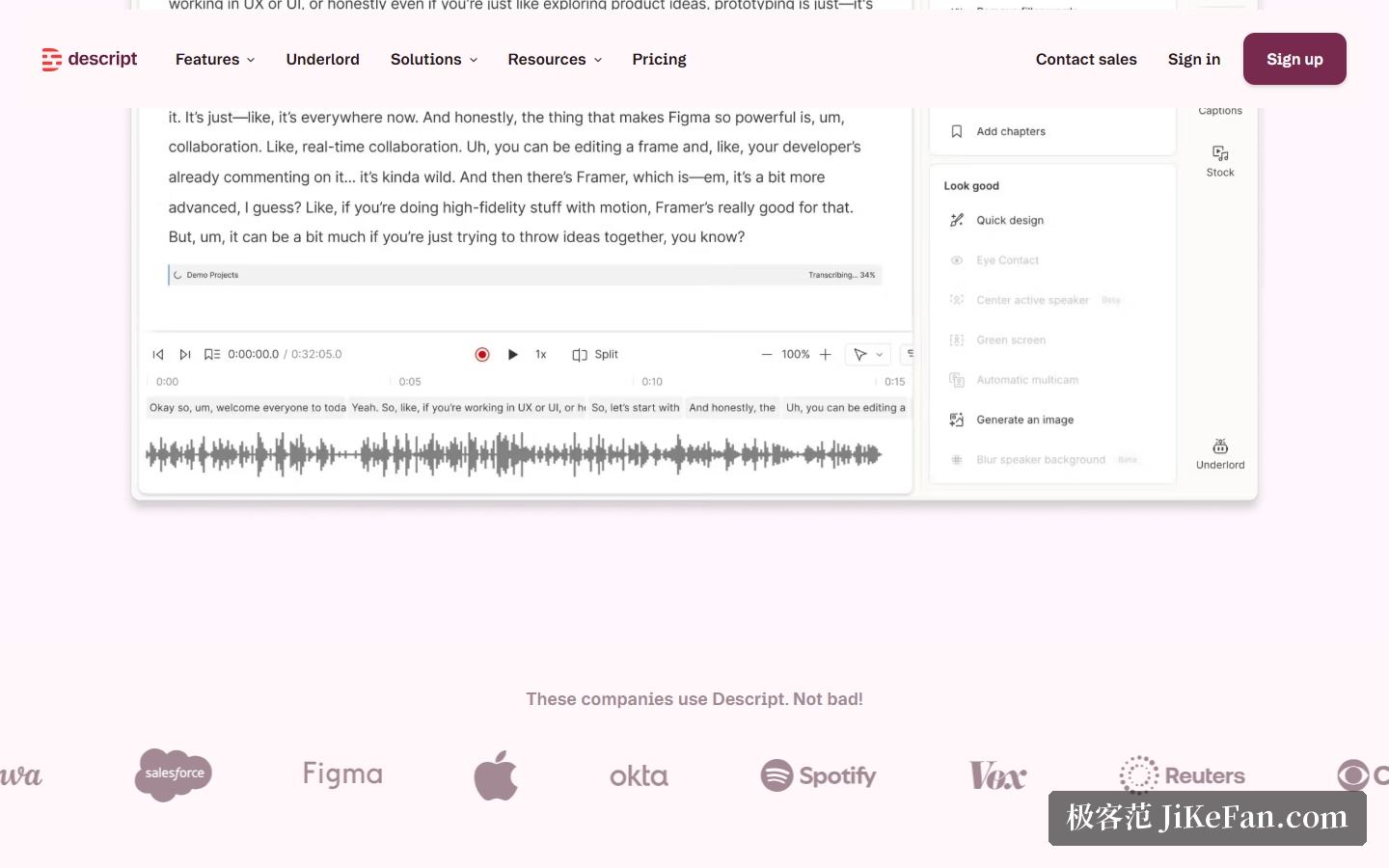Click the 0:05 timeline marker

click(410, 382)
